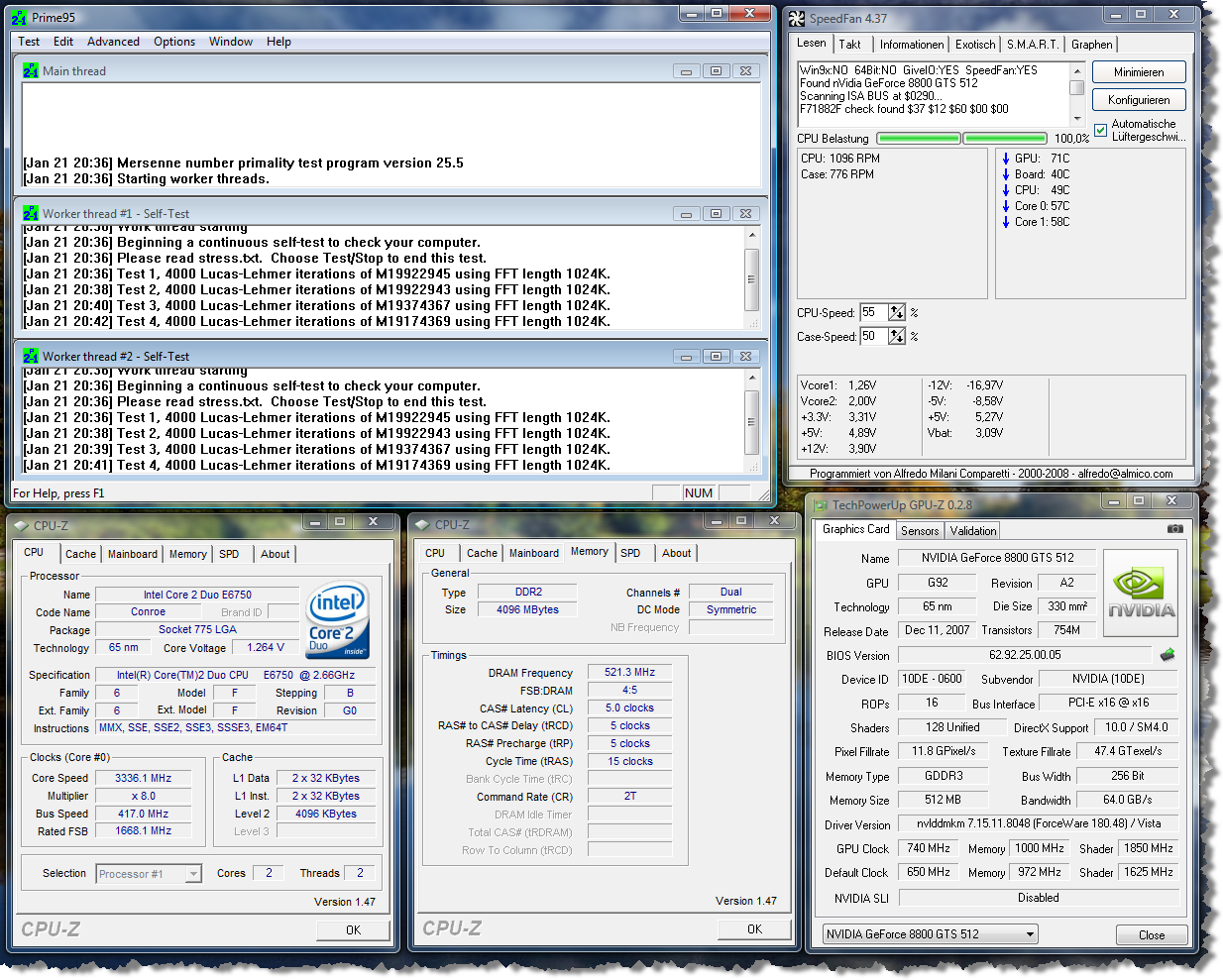Maximize the Worker thread #1 subwindow

[x=716, y=214]
